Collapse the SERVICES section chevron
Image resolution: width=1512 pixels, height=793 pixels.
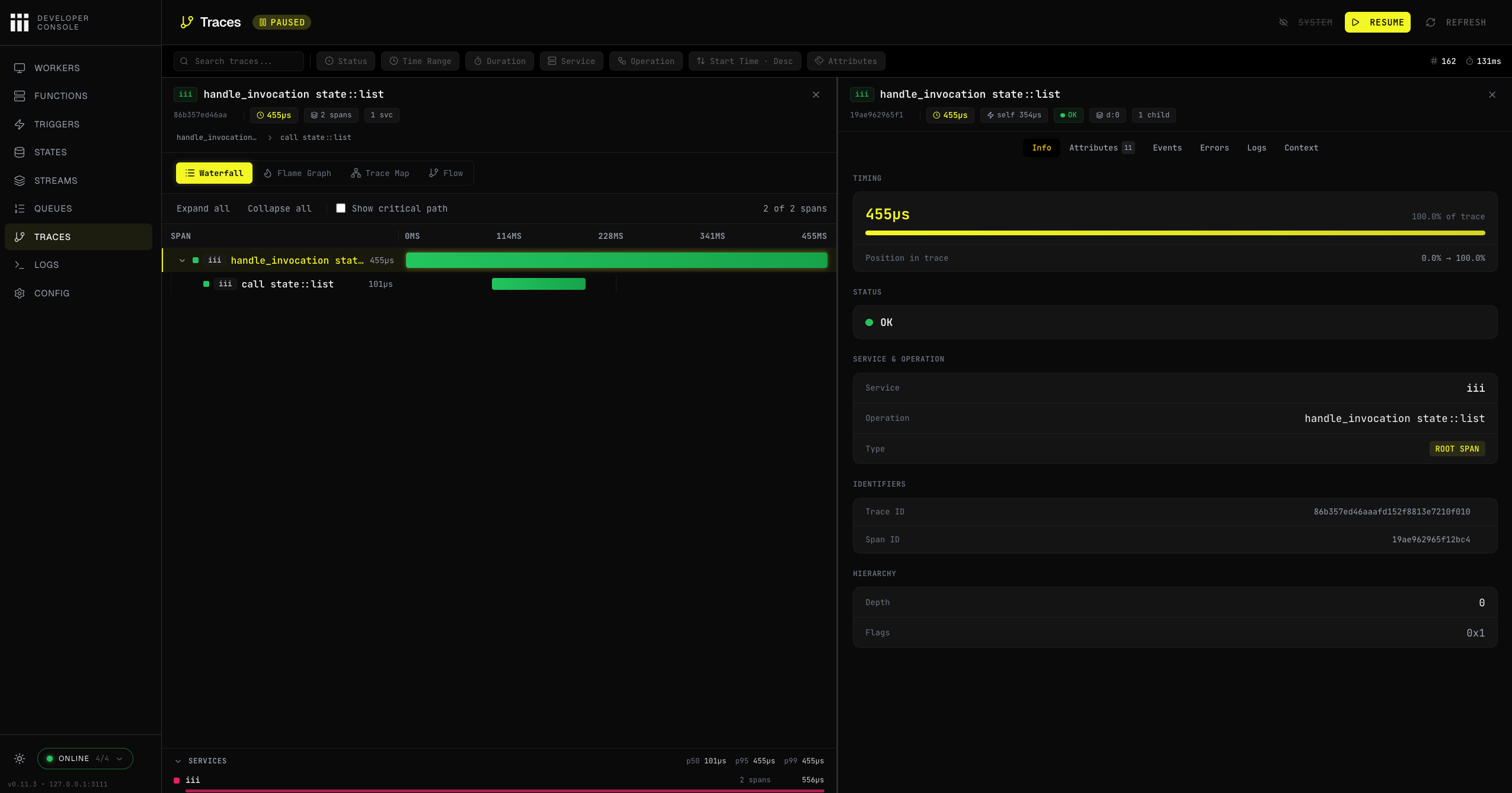coord(178,761)
